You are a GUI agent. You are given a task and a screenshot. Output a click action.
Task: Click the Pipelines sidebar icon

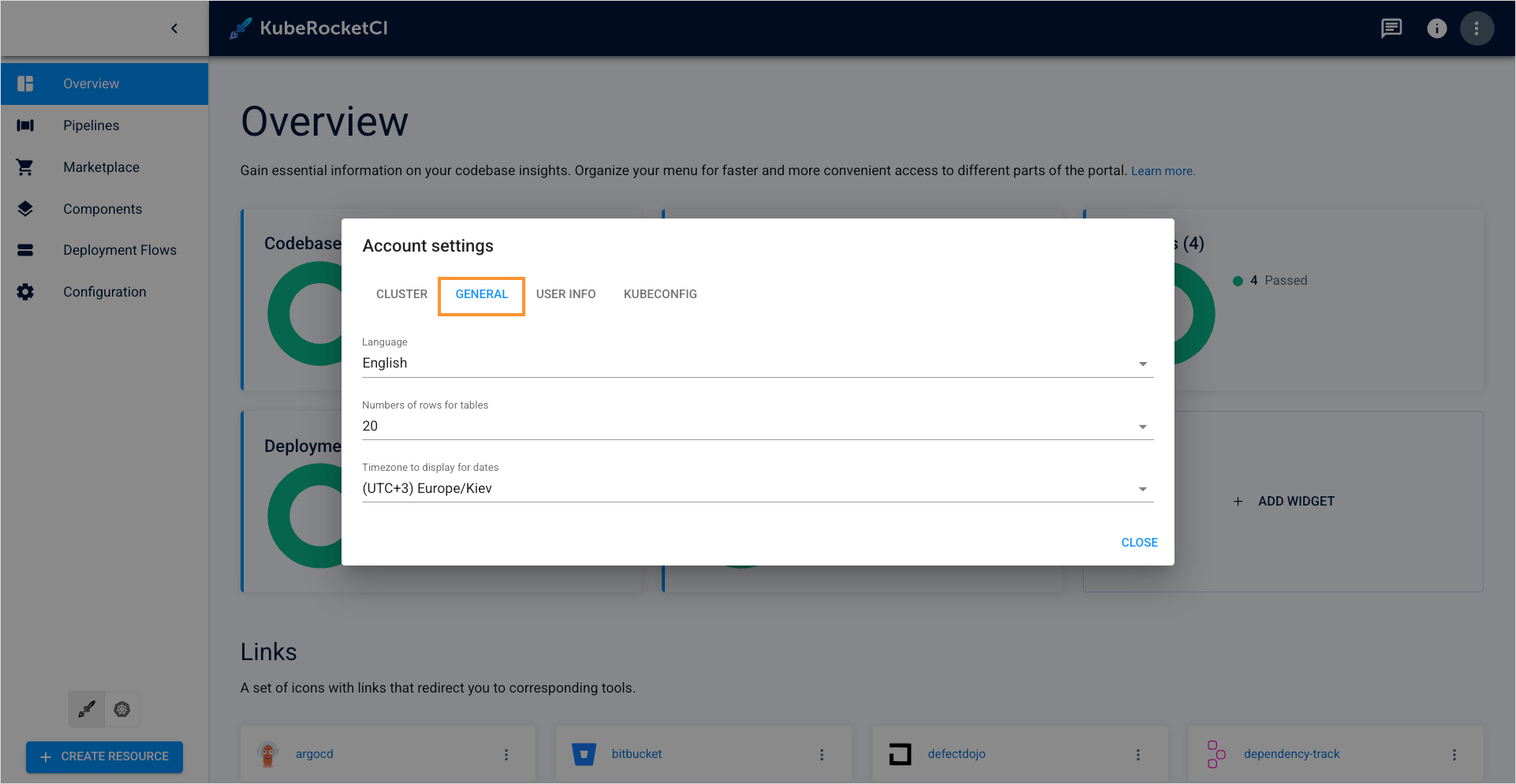point(25,125)
